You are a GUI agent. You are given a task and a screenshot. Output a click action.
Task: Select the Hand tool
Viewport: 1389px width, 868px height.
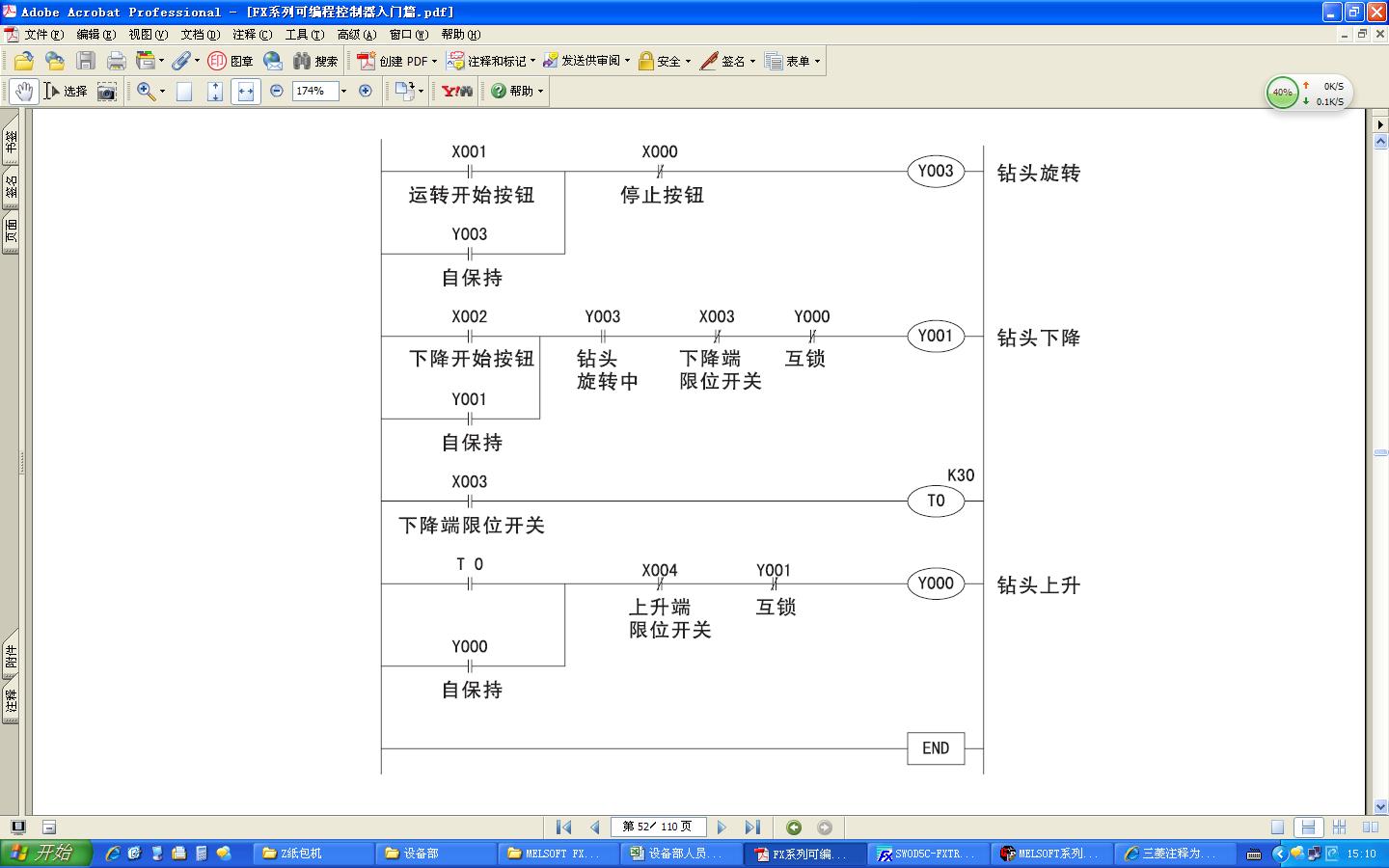[x=24, y=91]
